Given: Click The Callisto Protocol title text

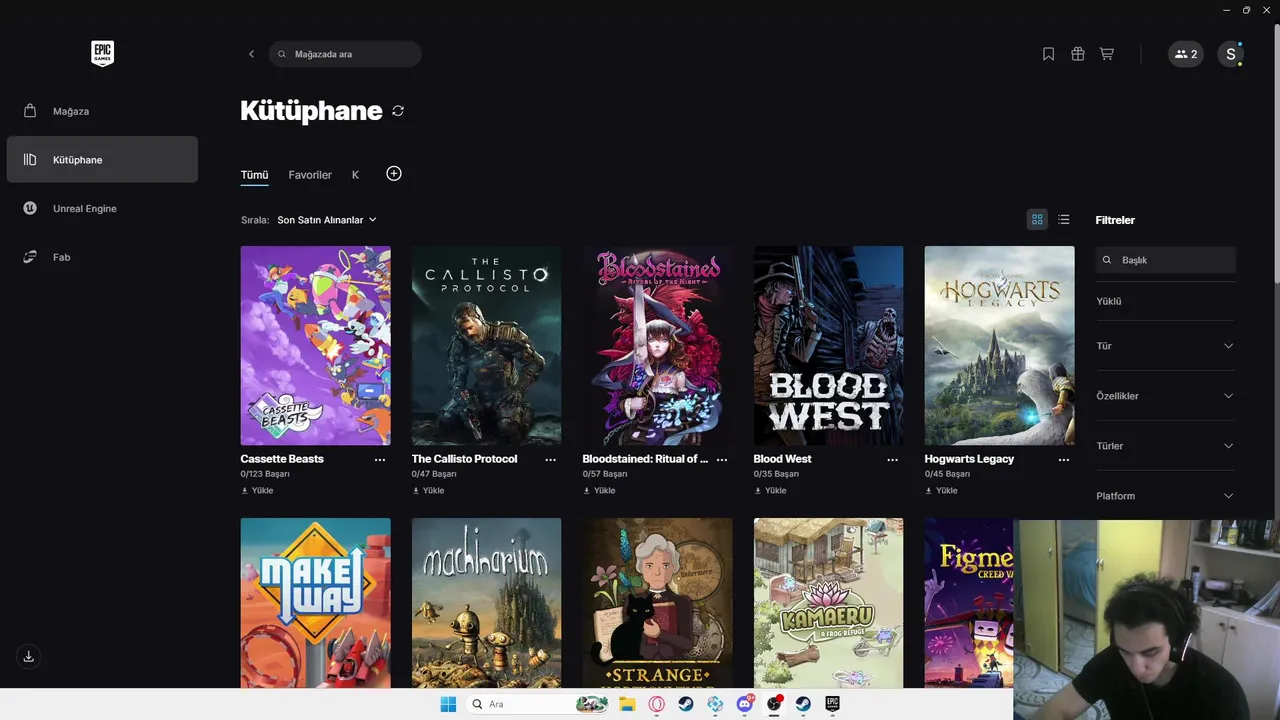Looking at the screenshot, I should point(464,459).
